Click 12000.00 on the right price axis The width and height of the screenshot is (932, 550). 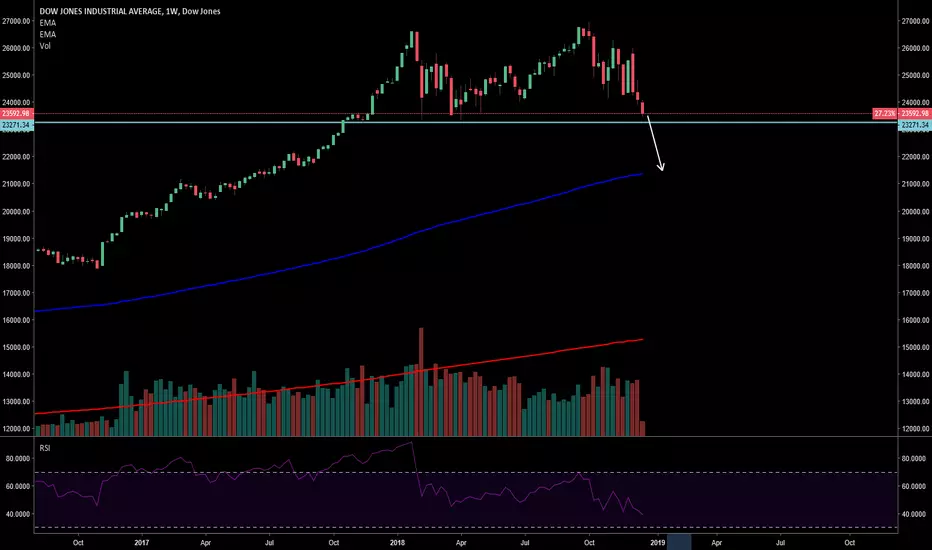pos(915,429)
